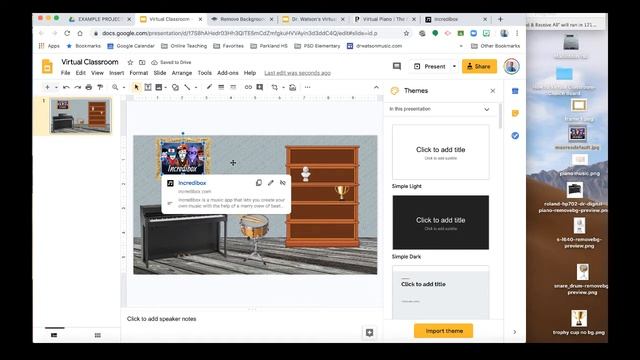
Task: Click the 'Last edit was seconds ago' link
Action: pos(297,73)
